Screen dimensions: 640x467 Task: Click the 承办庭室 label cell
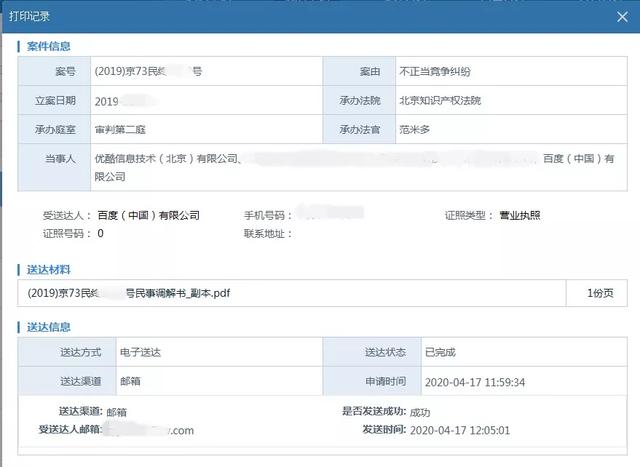(54, 129)
